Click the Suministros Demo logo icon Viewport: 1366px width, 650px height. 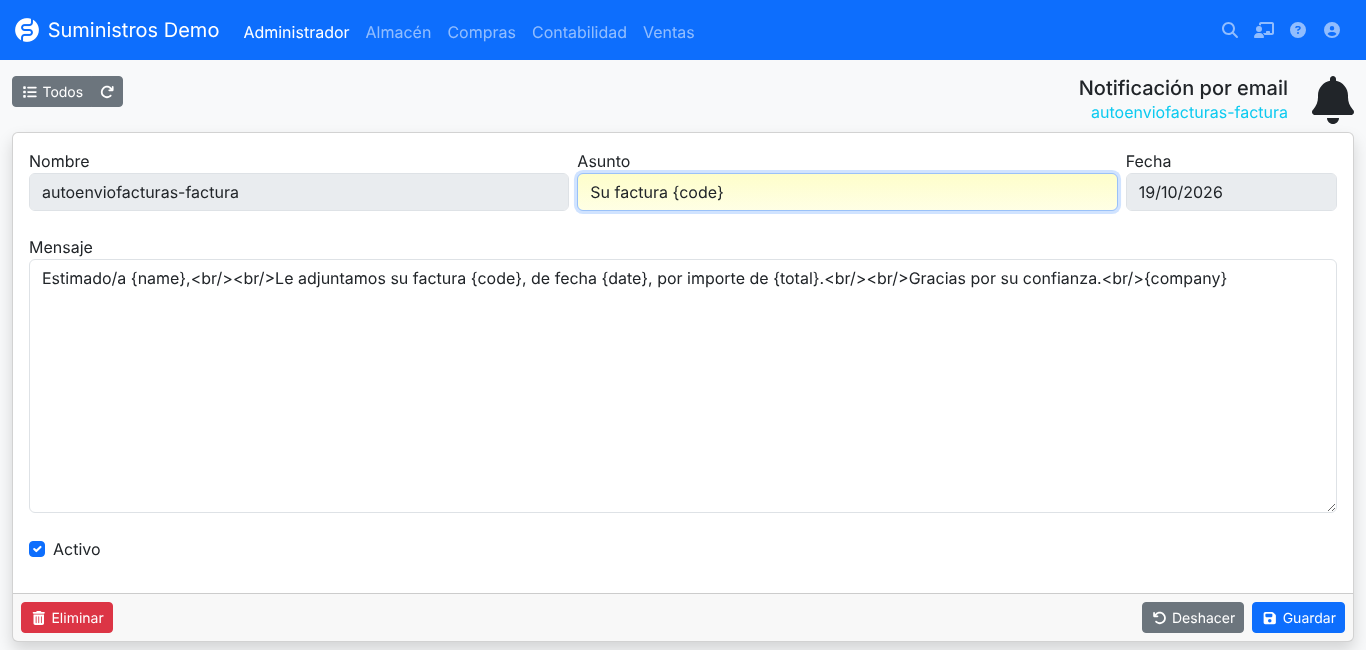pos(27,31)
